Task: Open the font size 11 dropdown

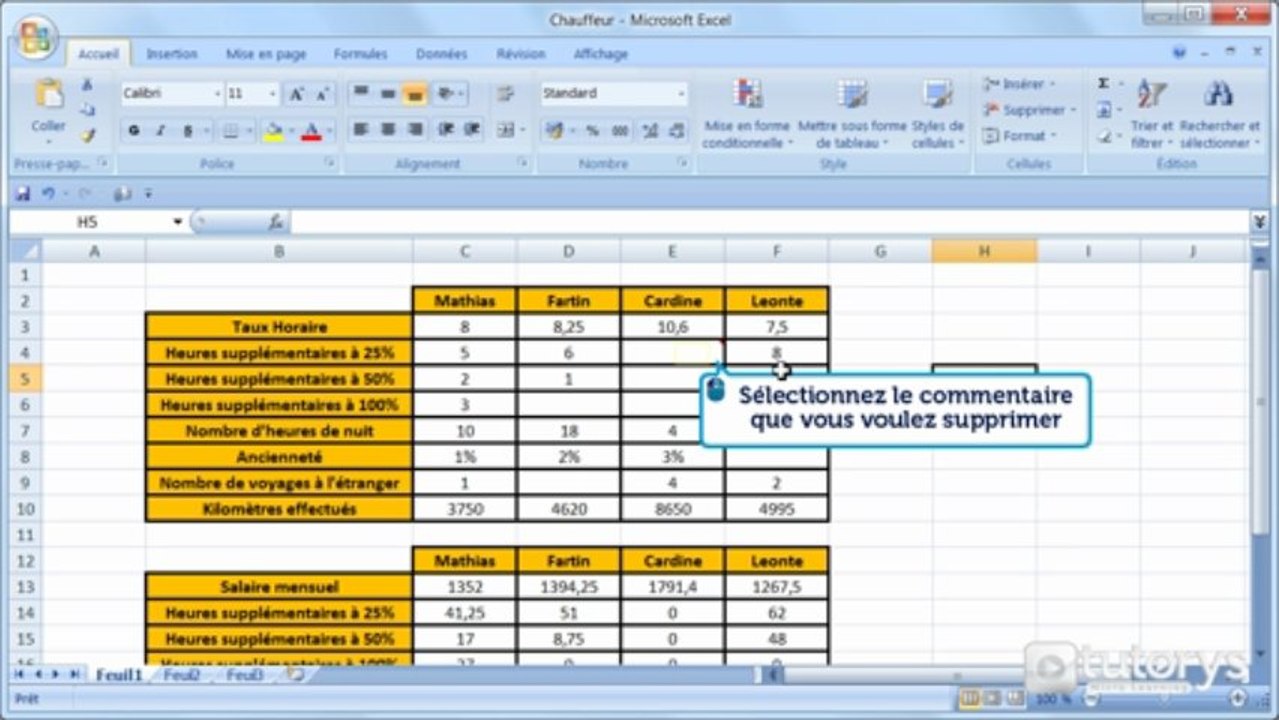Action: pos(274,94)
